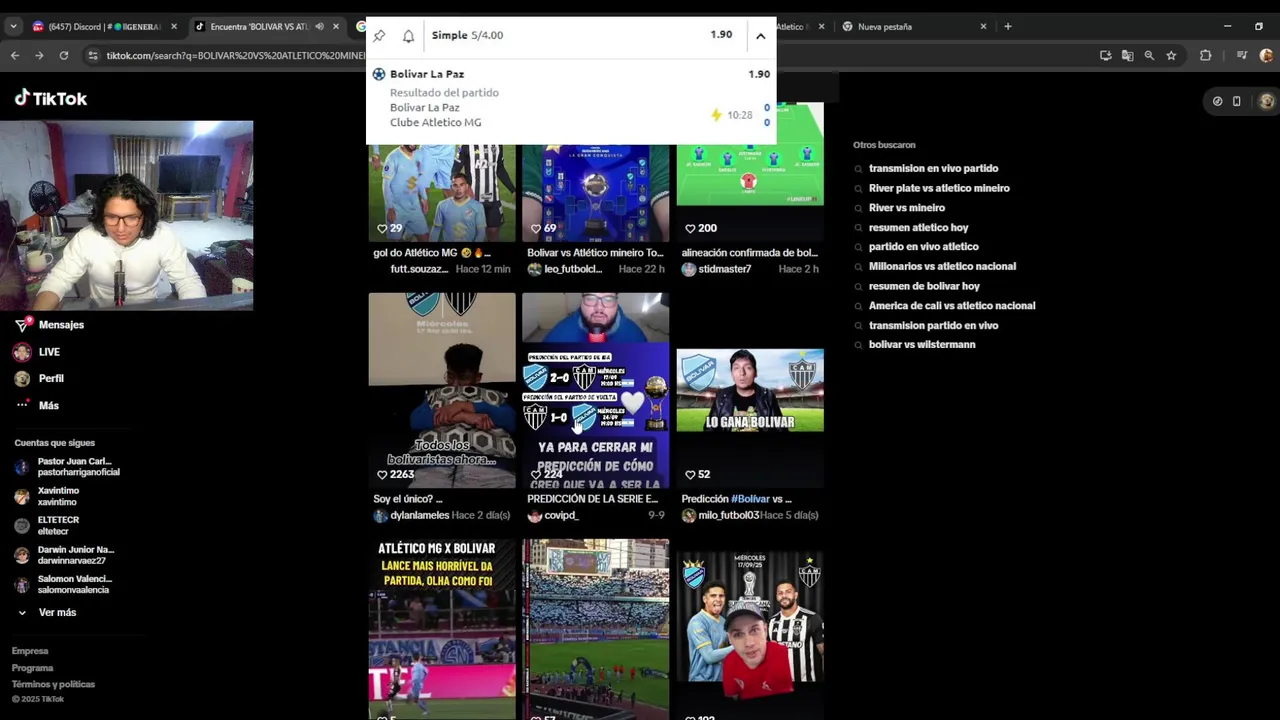1280x720 pixels.
Task: Search 'Millonarios vs atletico nacional' suggestion
Action: tap(942, 267)
